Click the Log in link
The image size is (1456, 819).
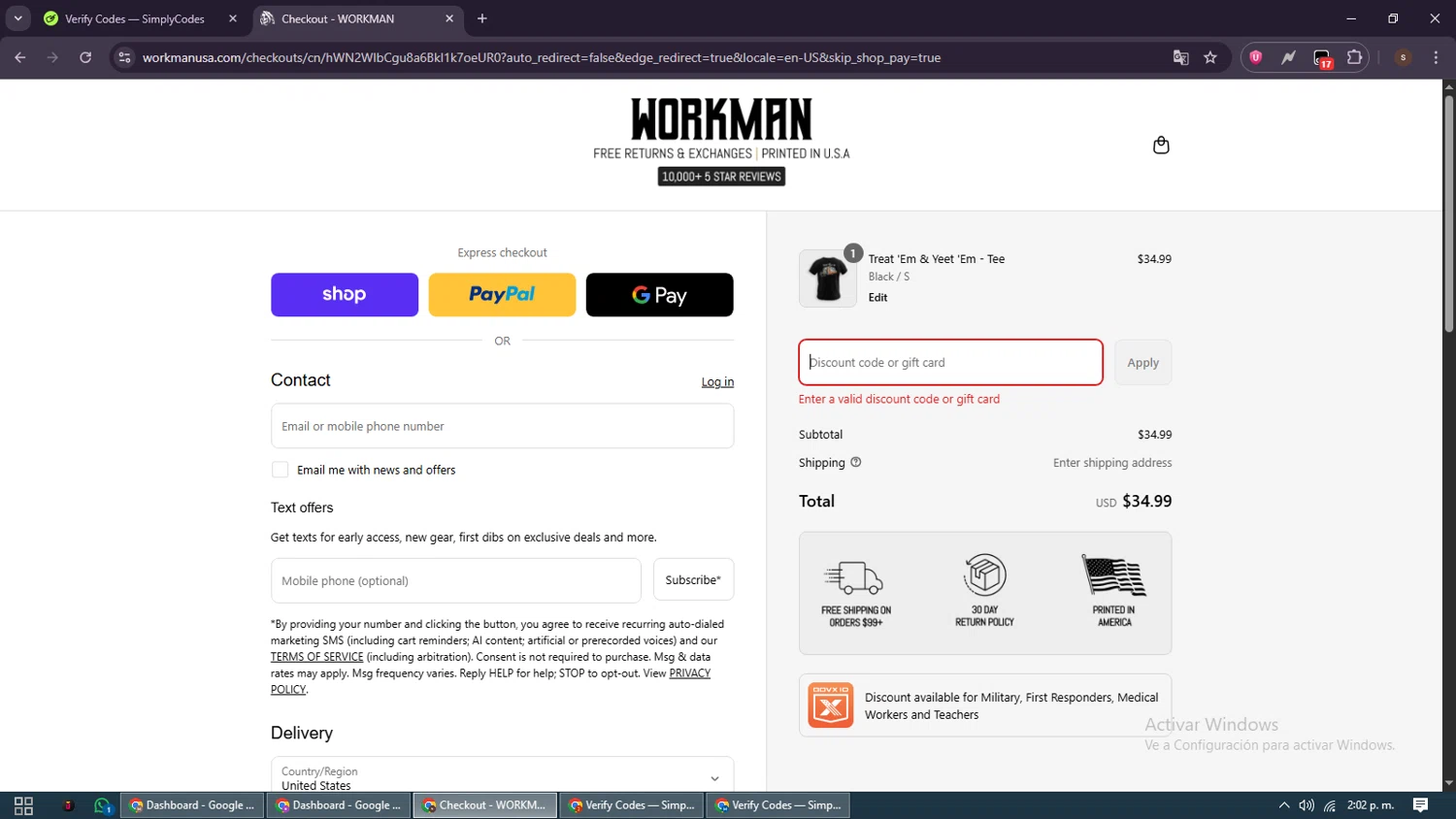tap(717, 382)
